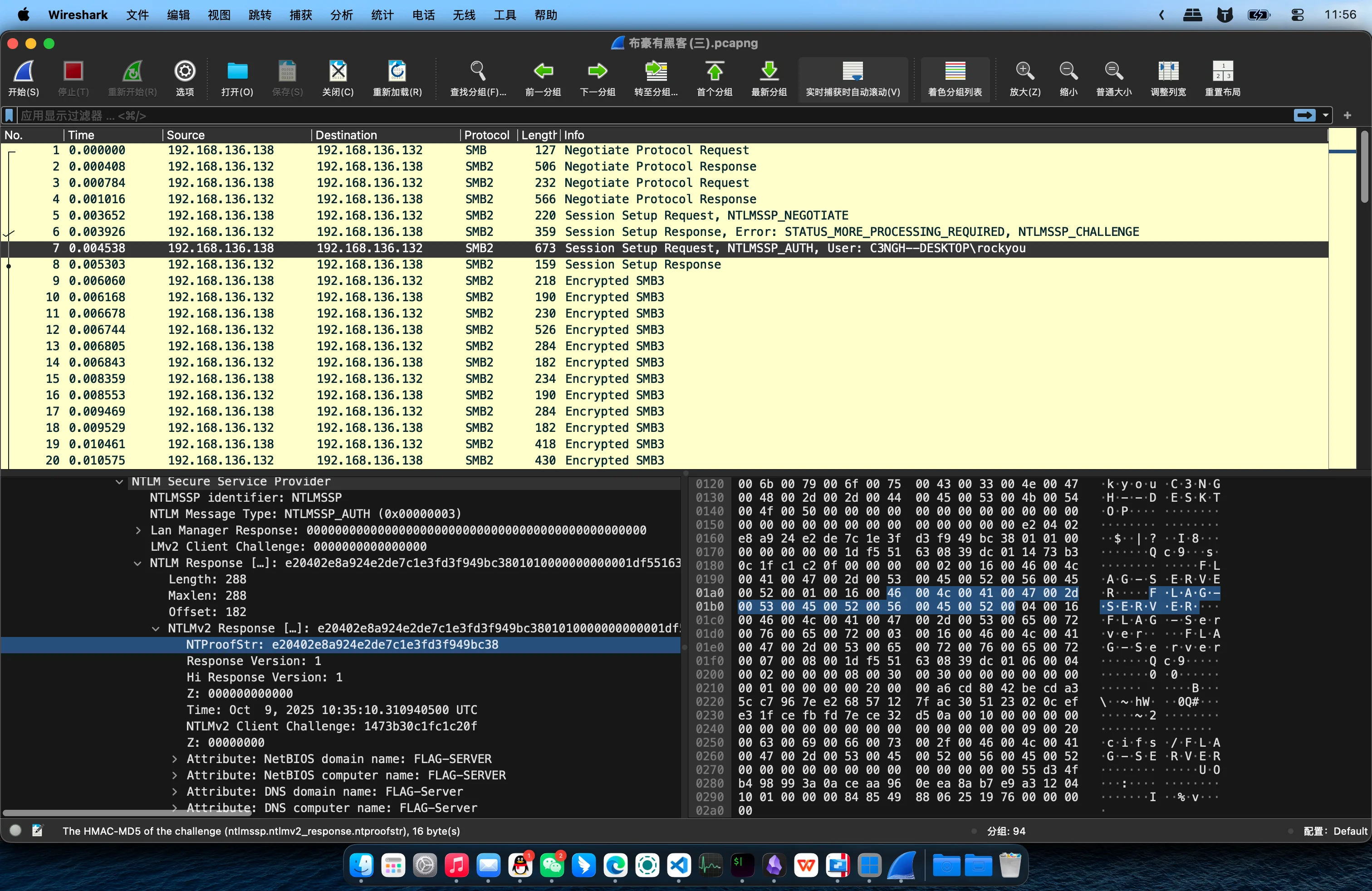Click the expert info status circle

point(15,831)
